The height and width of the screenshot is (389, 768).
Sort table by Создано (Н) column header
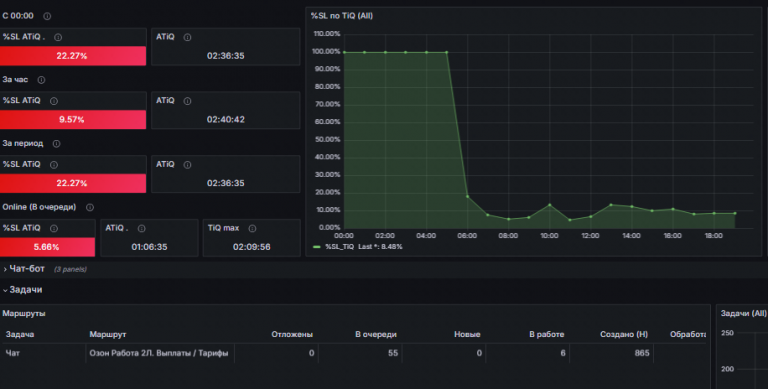coord(624,334)
